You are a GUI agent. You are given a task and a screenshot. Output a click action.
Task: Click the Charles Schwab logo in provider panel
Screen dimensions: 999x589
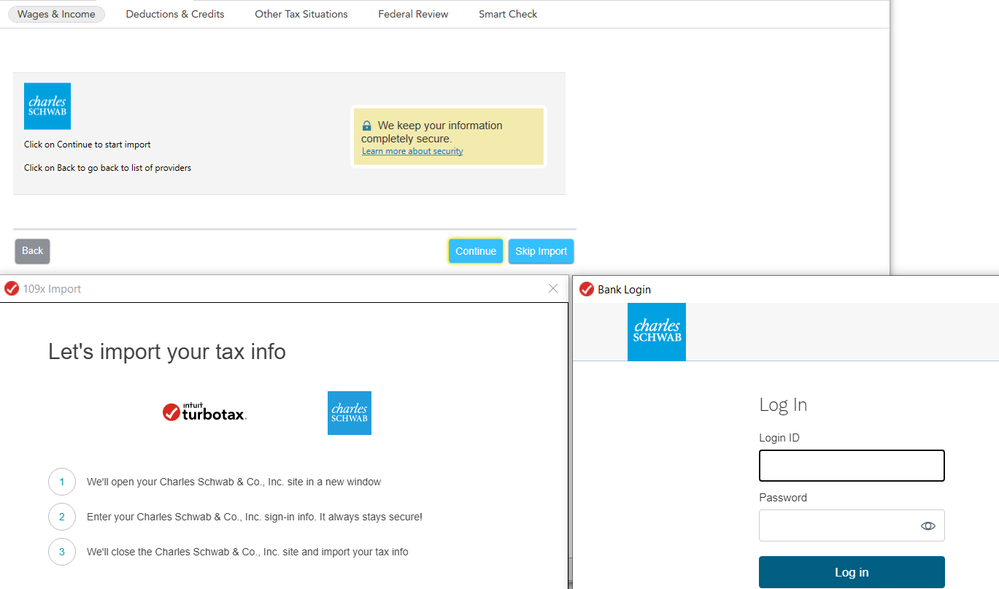pyautogui.click(x=47, y=106)
